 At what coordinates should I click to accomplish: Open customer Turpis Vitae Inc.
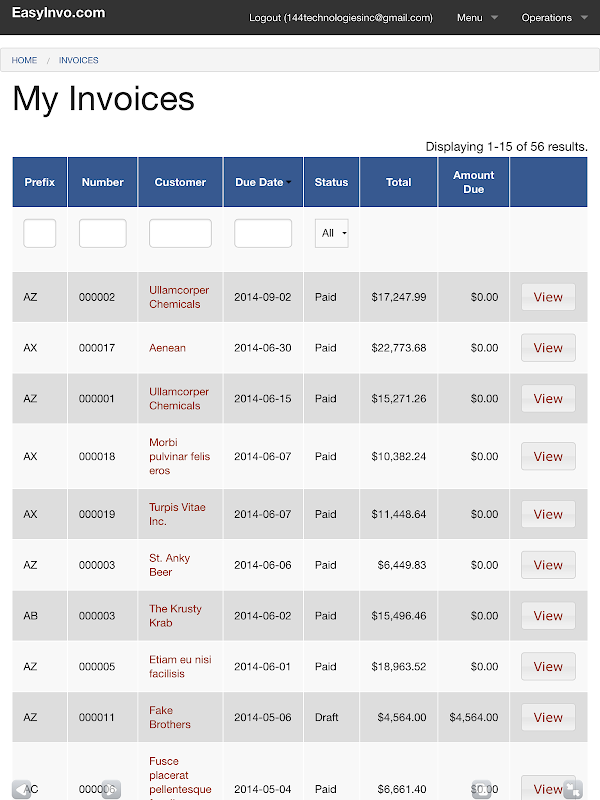tap(177, 514)
